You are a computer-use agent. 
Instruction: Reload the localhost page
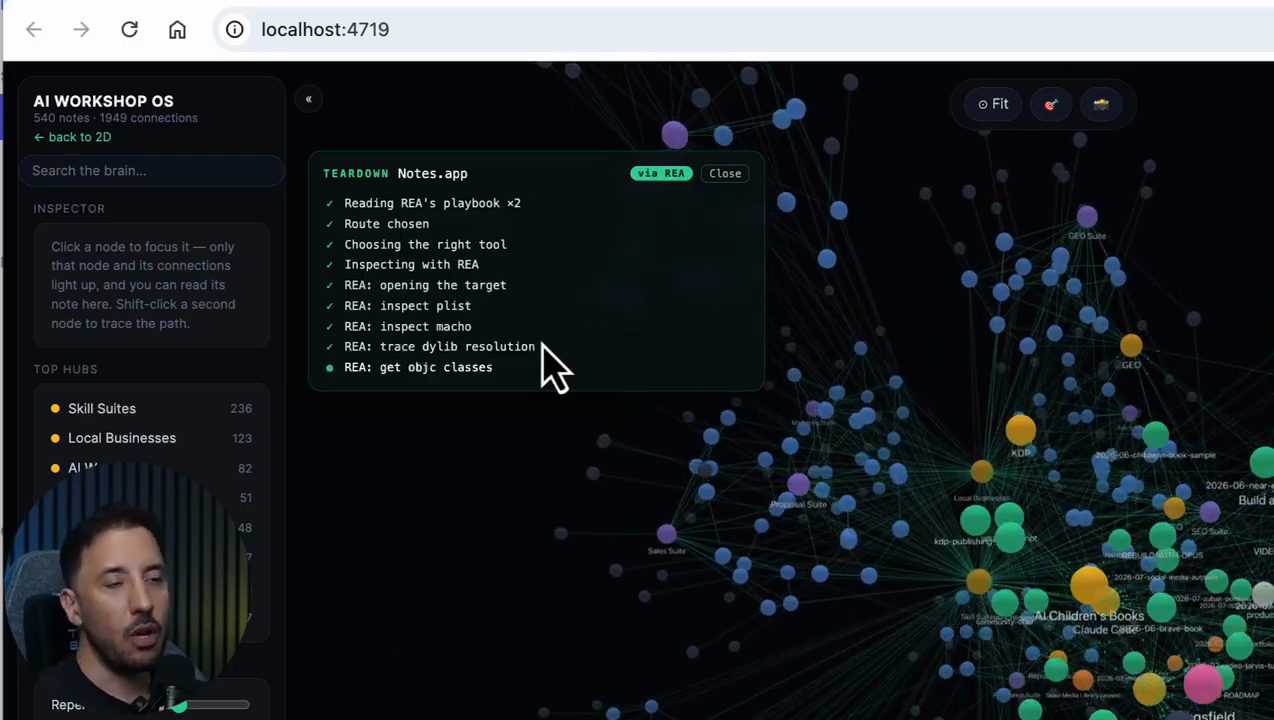pos(129,30)
